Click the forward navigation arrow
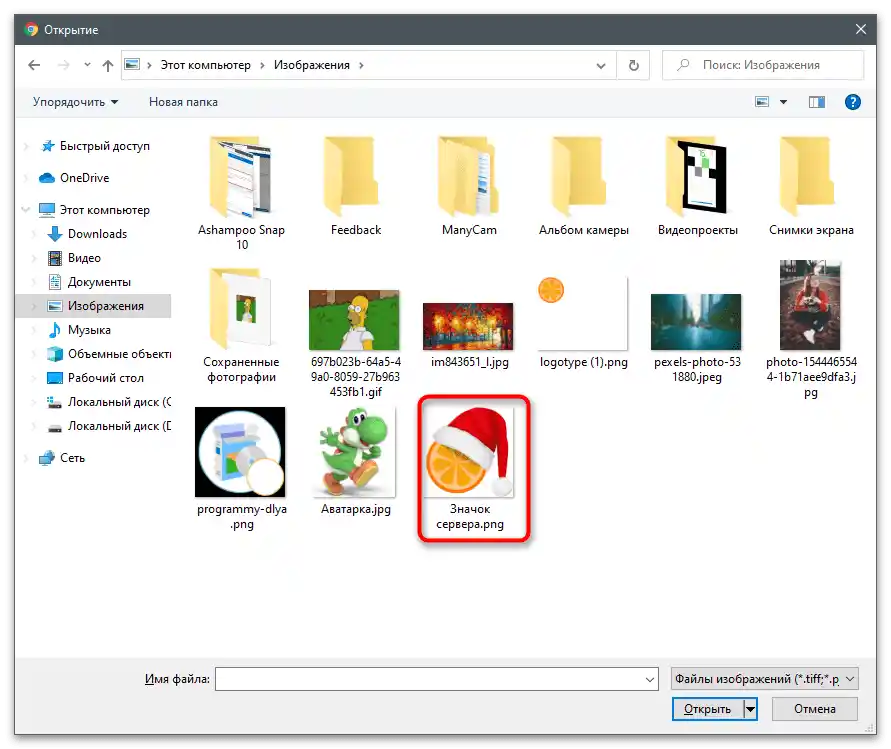This screenshot has height=749, width=891. [64, 65]
